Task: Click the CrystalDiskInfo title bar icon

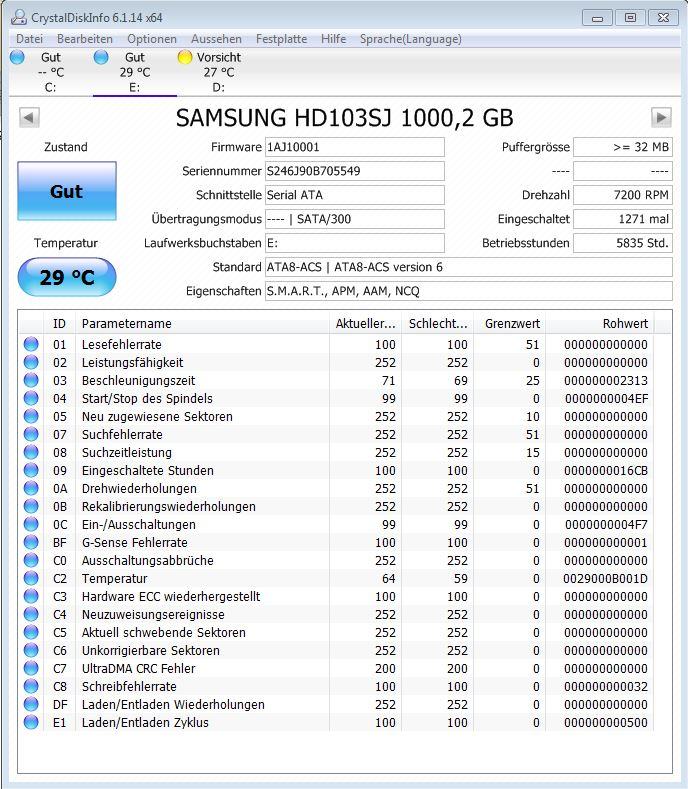Action: click(x=19, y=18)
